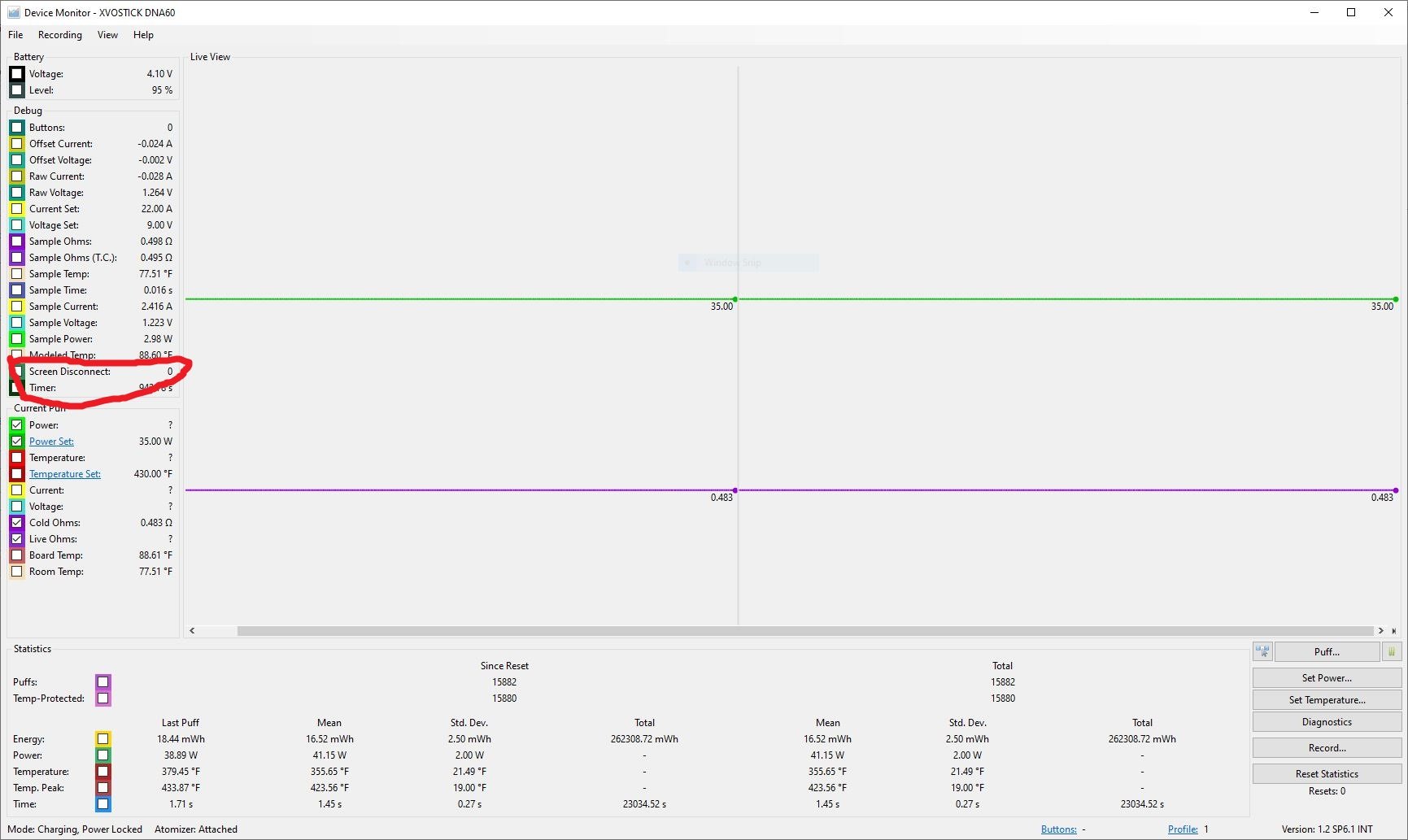Viewport: 1408px width, 840px height.
Task: Open the View menu
Action: [107, 35]
